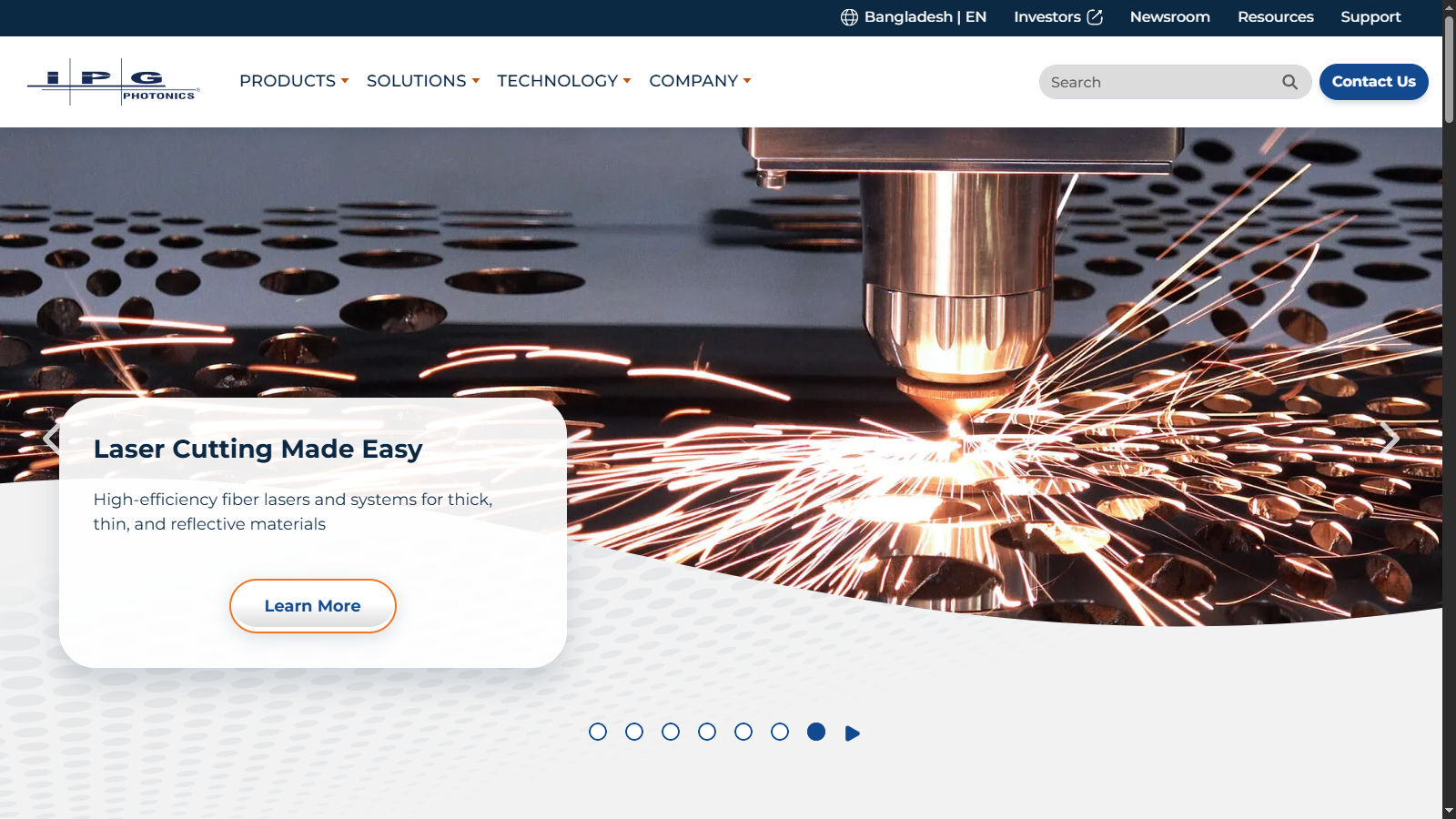Select the sixth carousel dot
The image size is (1456, 819).
[x=780, y=732]
